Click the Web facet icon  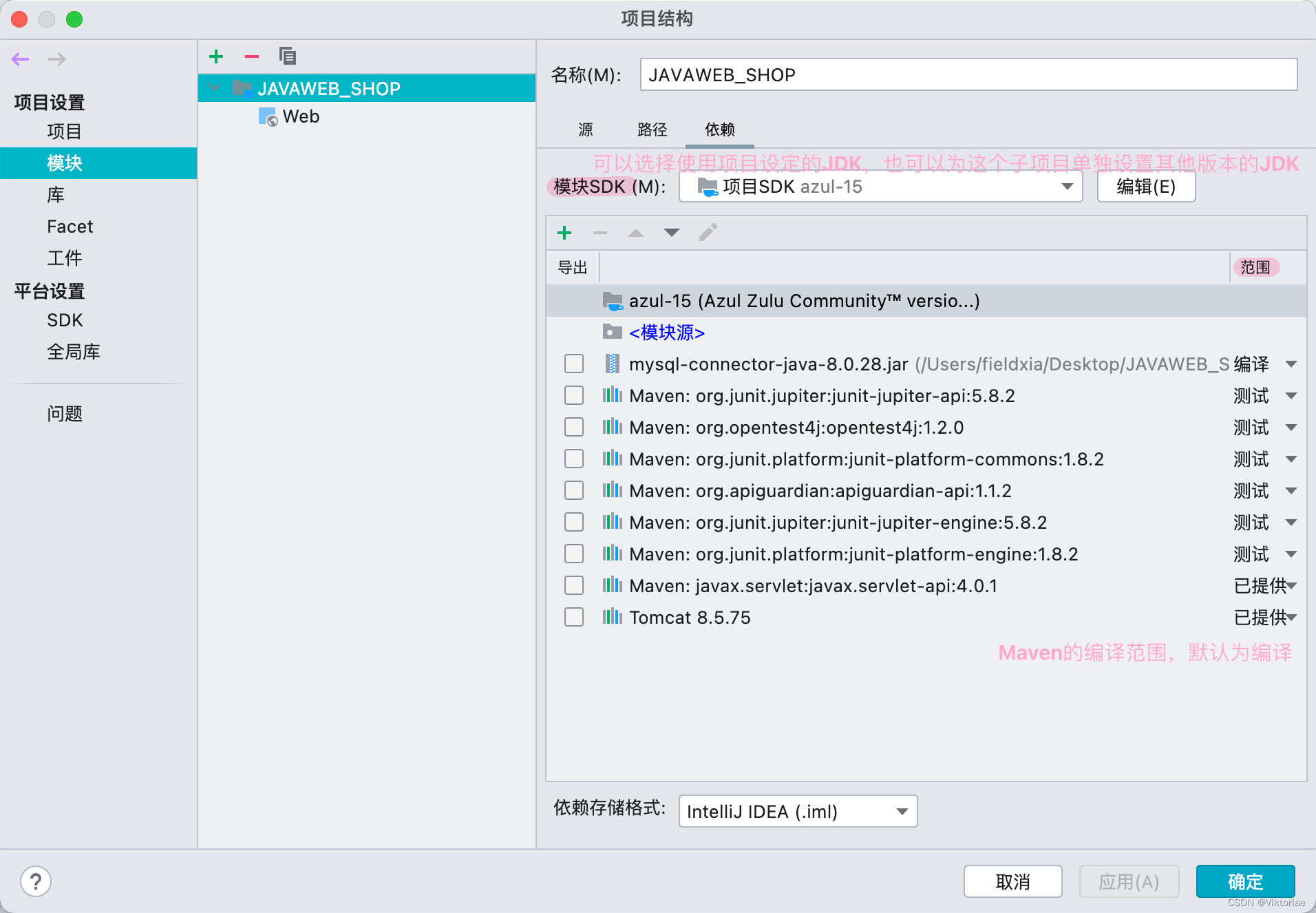tap(268, 117)
